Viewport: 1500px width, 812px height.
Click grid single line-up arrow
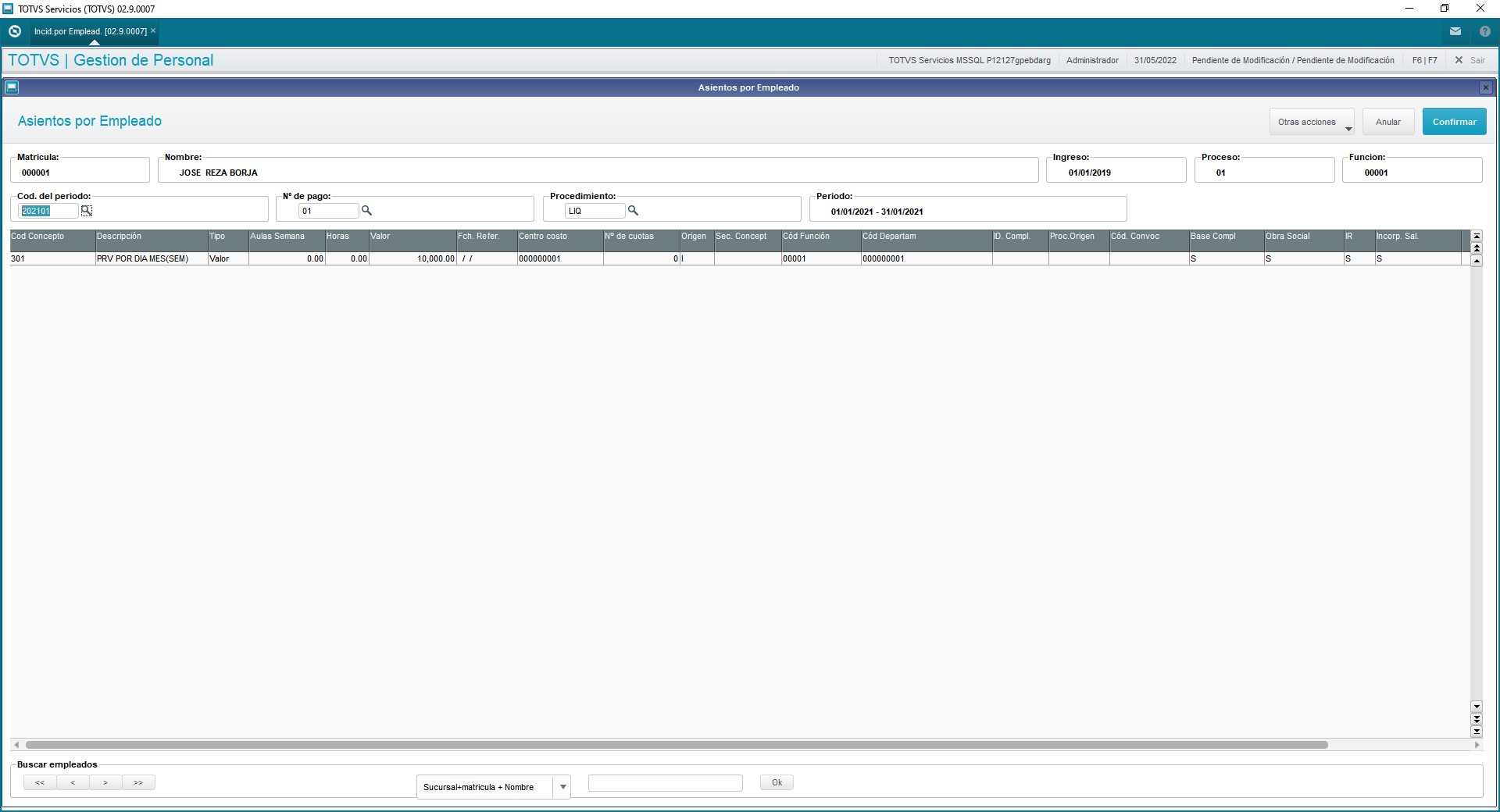[1477, 260]
